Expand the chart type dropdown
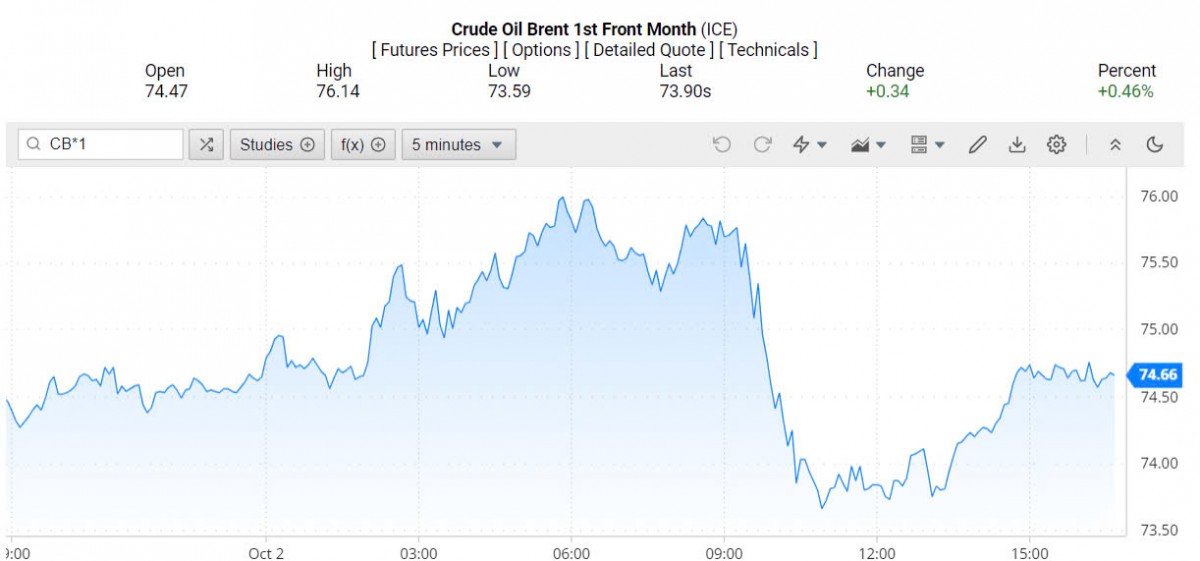The image size is (1200, 561). 868,145
